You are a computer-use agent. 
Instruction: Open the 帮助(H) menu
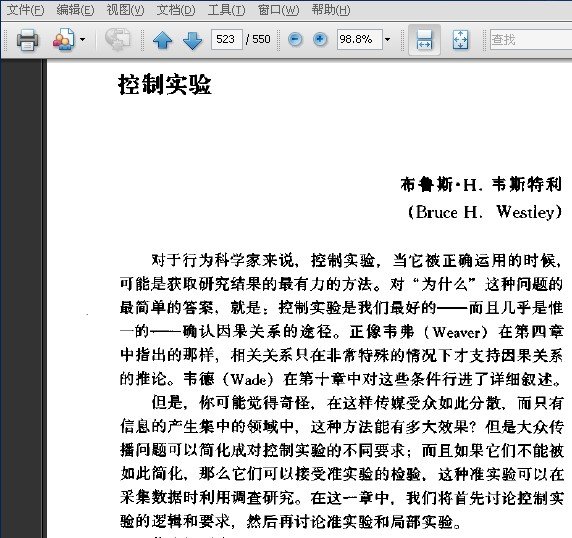pyautogui.click(x=331, y=9)
